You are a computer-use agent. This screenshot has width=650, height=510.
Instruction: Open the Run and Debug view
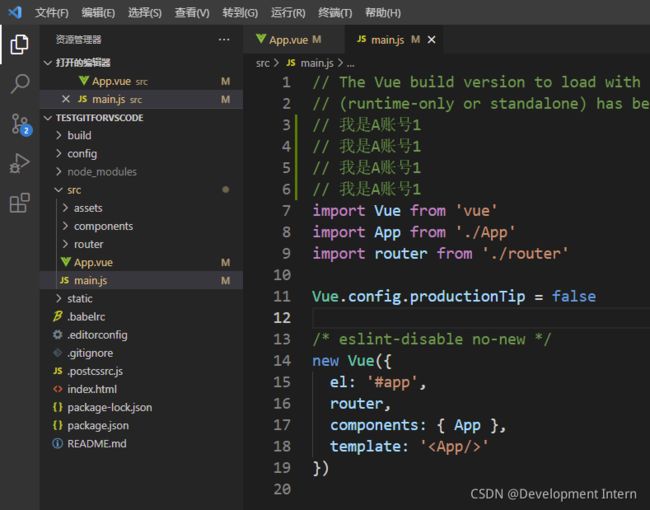click(19, 163)
